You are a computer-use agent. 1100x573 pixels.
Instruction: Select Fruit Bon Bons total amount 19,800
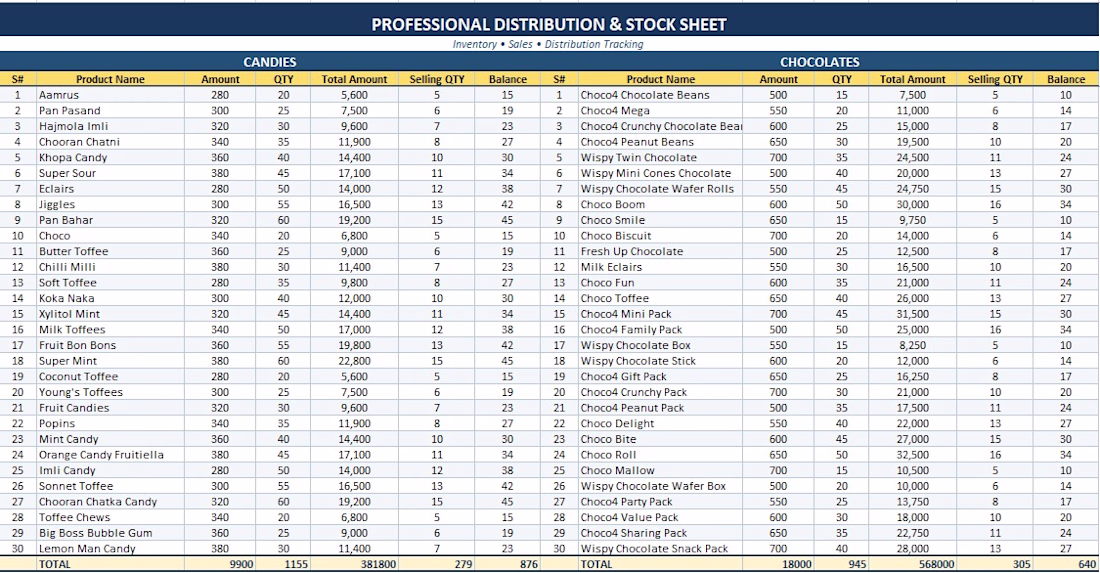pyautogui.click(x=354, y=345)
